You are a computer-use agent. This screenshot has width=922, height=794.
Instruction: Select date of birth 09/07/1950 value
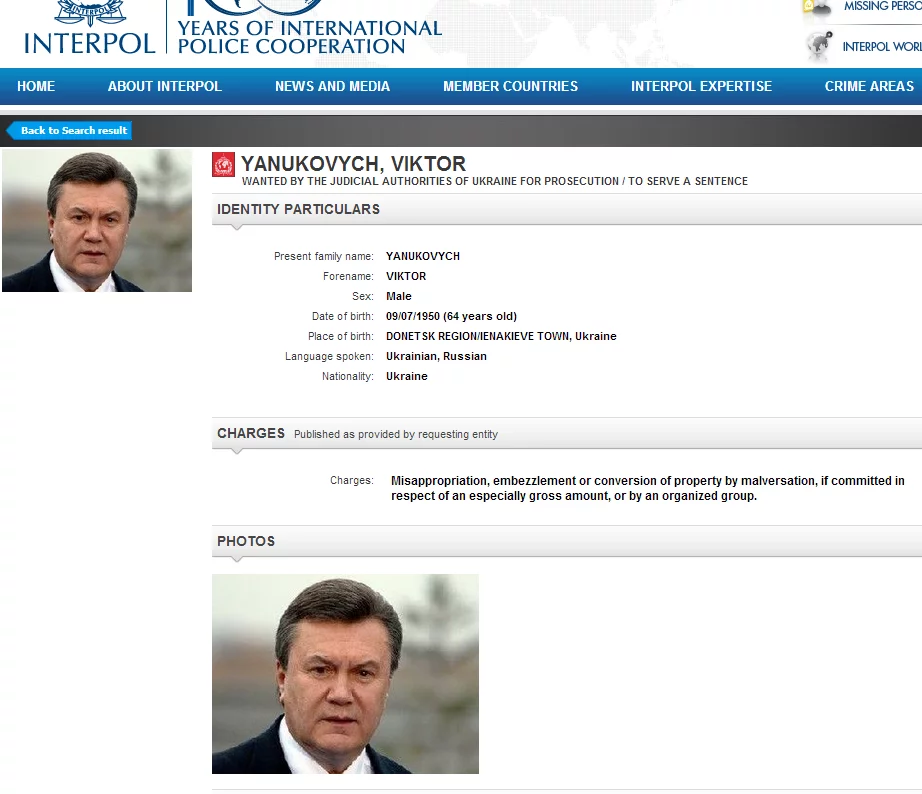pyautogui.click(x=451, y=316)
